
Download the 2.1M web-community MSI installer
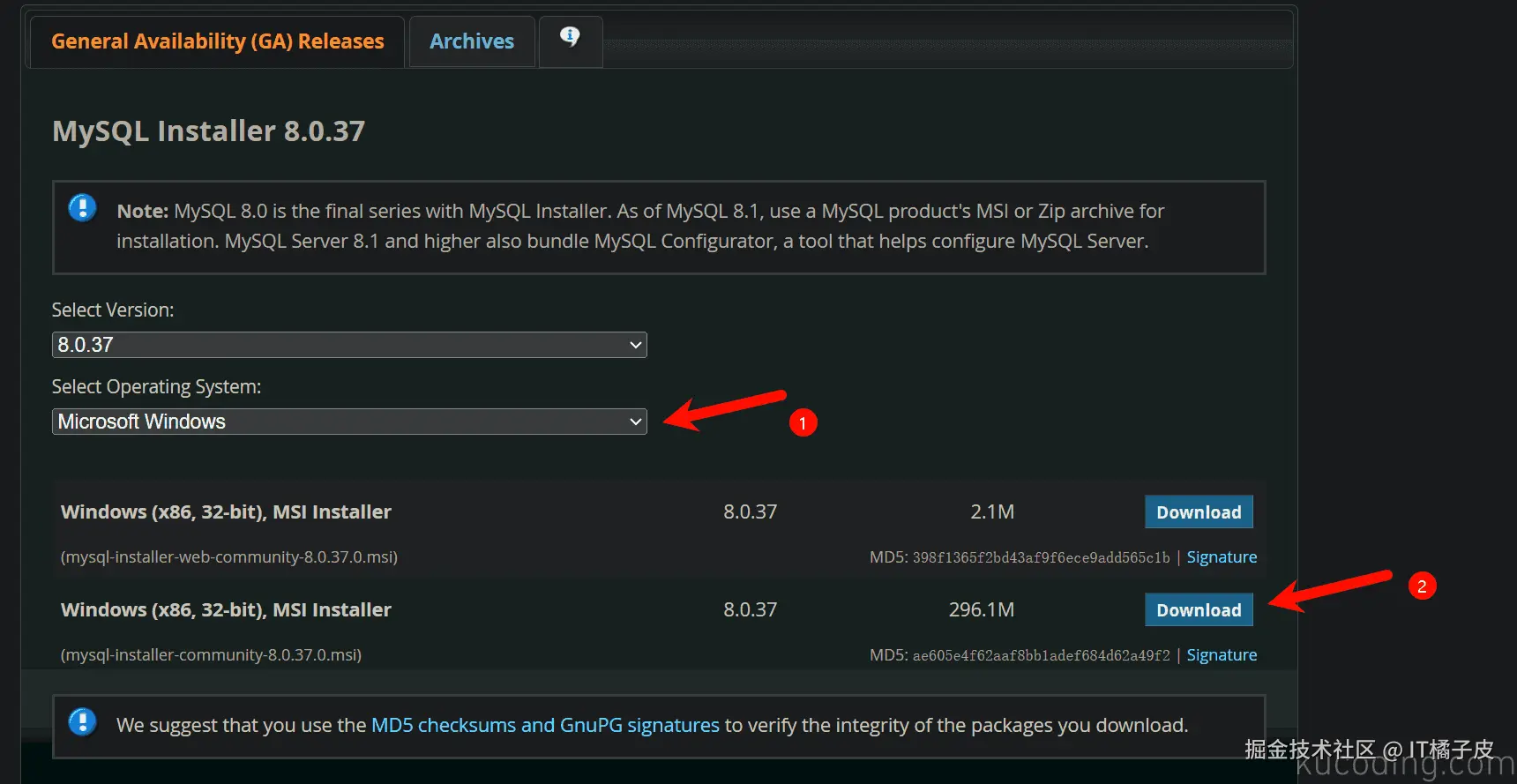coord(1199,512)
